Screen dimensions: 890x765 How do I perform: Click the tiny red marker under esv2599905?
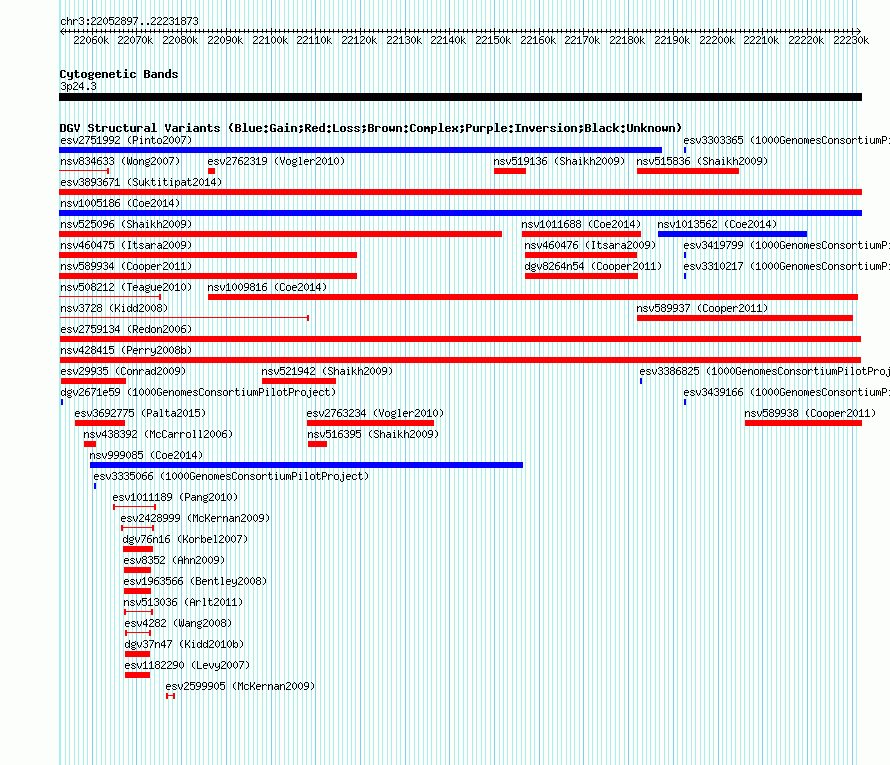(x=170, y=696)
